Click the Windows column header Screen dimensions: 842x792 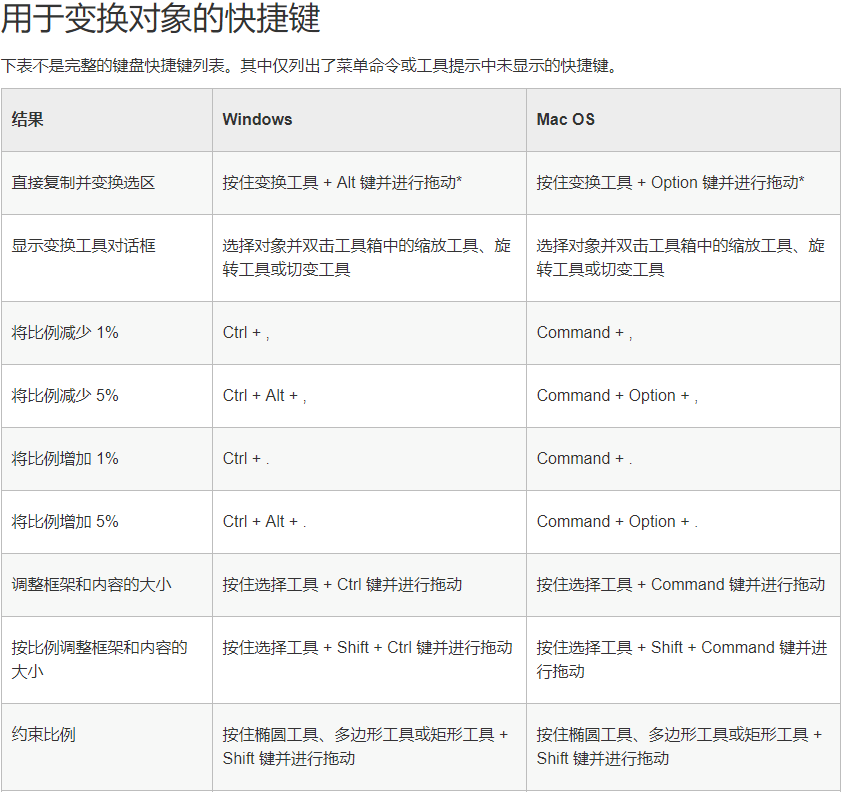click(369, 120)
